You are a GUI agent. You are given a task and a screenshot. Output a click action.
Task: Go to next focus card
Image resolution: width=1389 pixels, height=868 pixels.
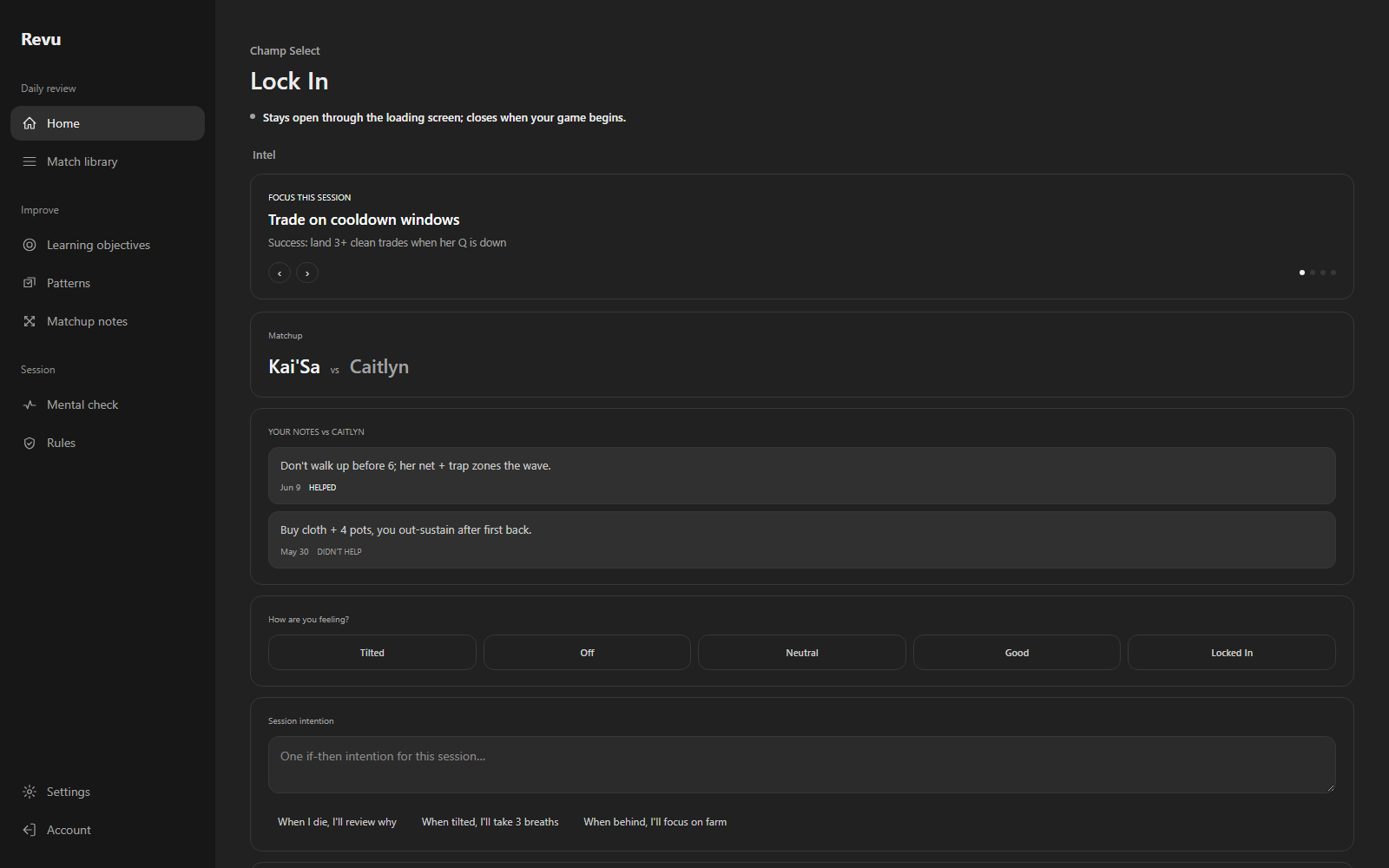307,273
